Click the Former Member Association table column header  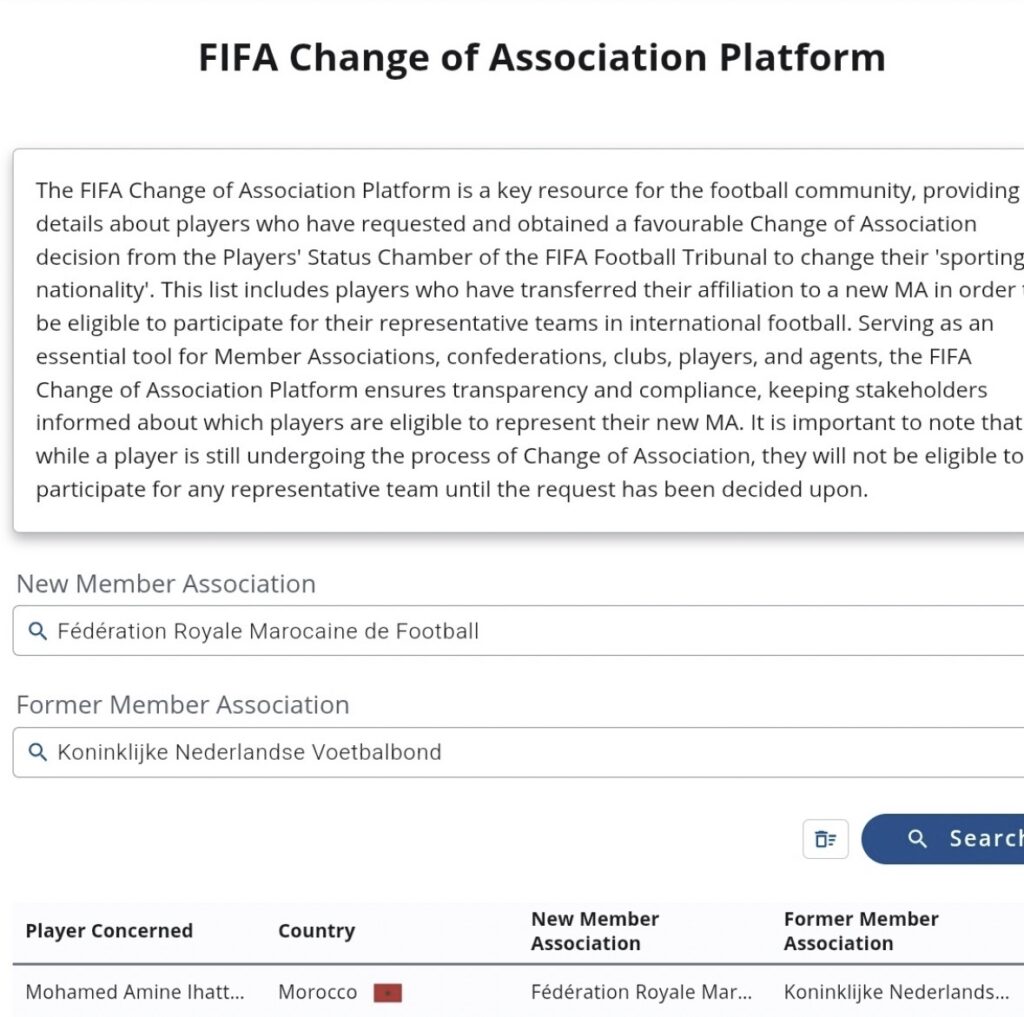861,931
